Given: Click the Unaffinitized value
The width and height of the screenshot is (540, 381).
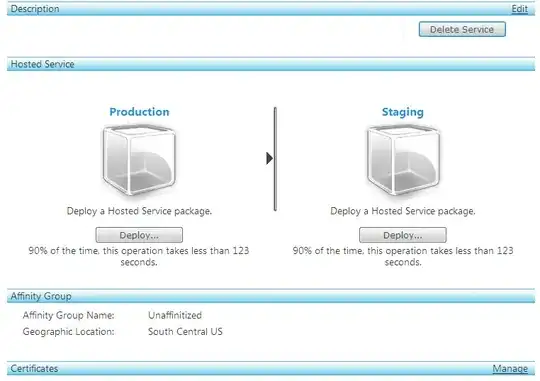Looking at the screenshot, I should [x=175, y=315].
